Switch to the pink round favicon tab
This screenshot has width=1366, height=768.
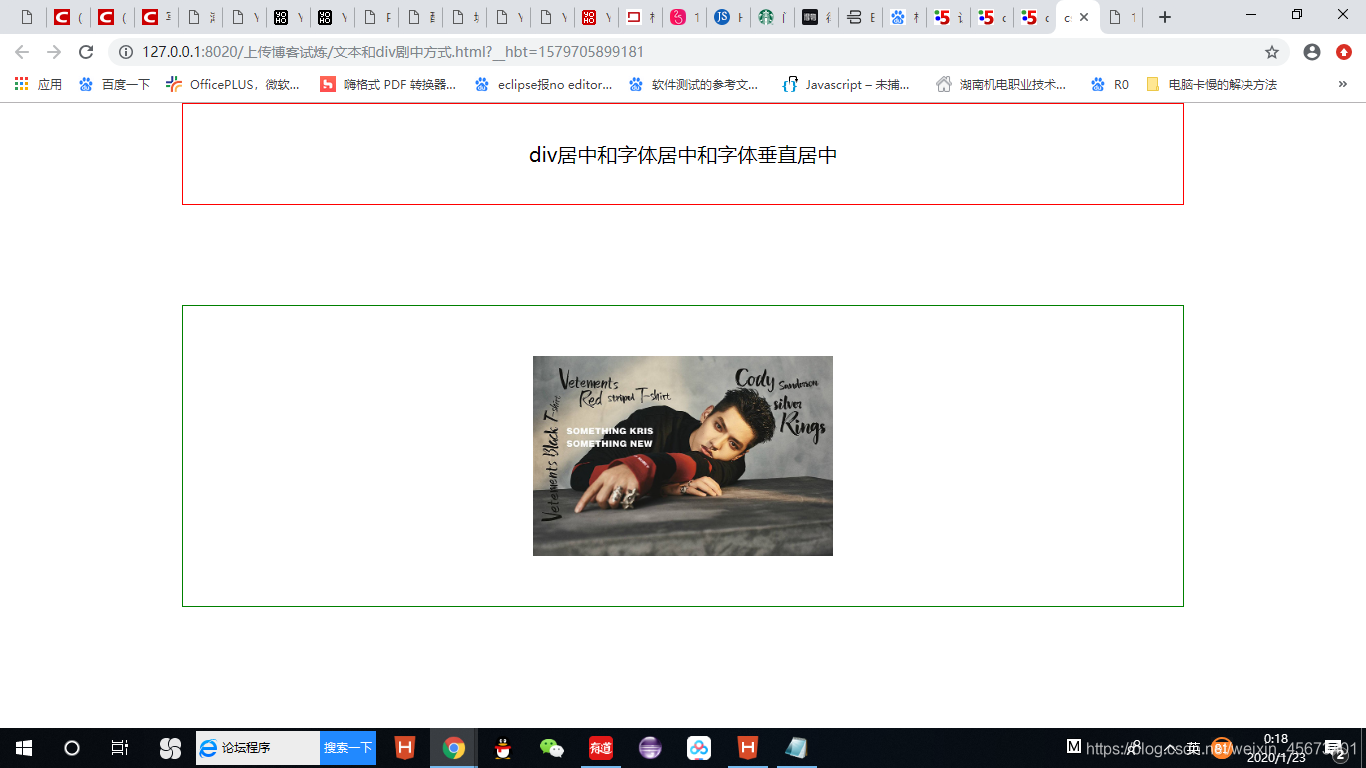click(x=684, y=17)
